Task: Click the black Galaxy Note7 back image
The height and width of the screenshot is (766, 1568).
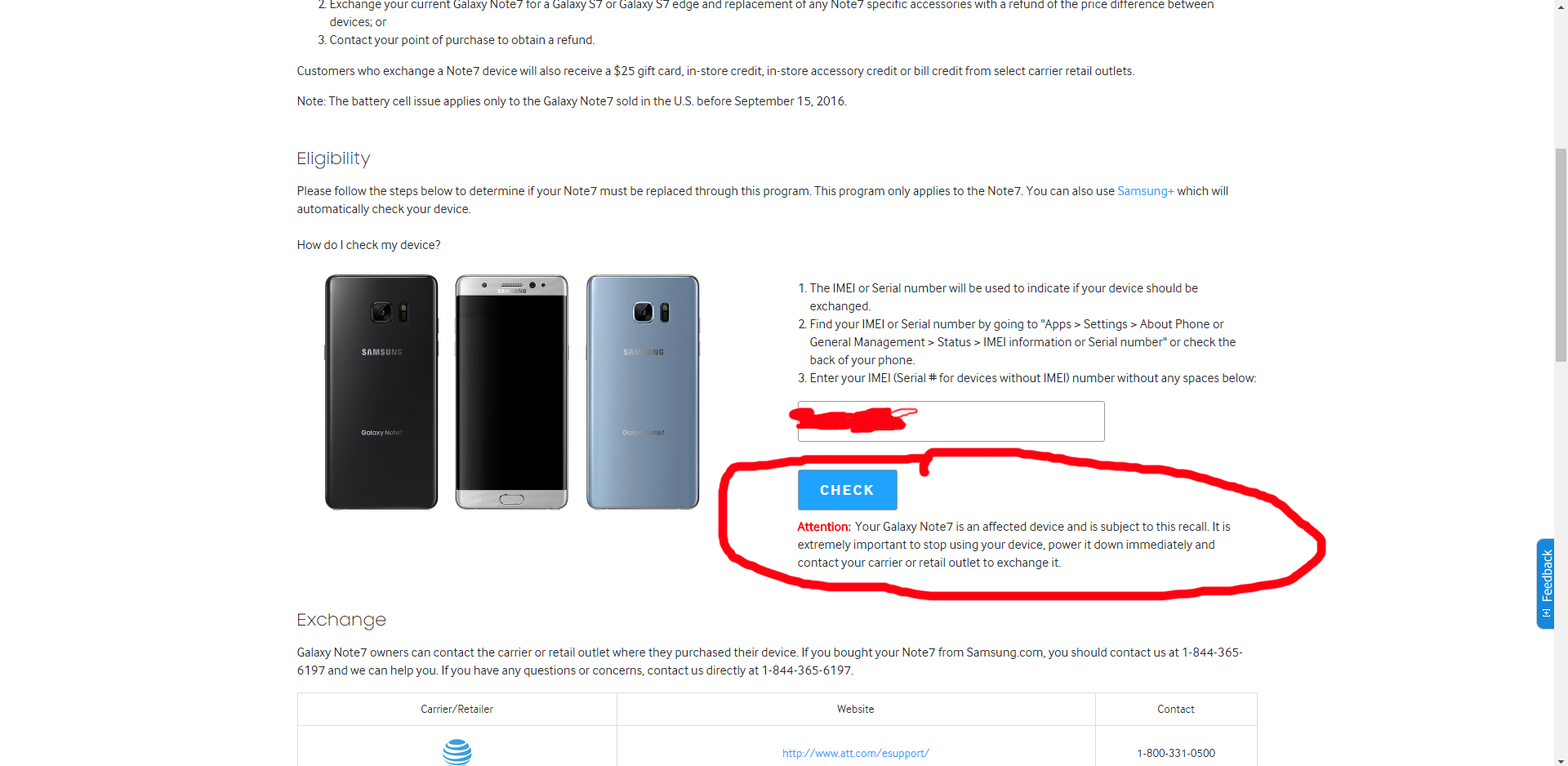Action: (381, 392)
